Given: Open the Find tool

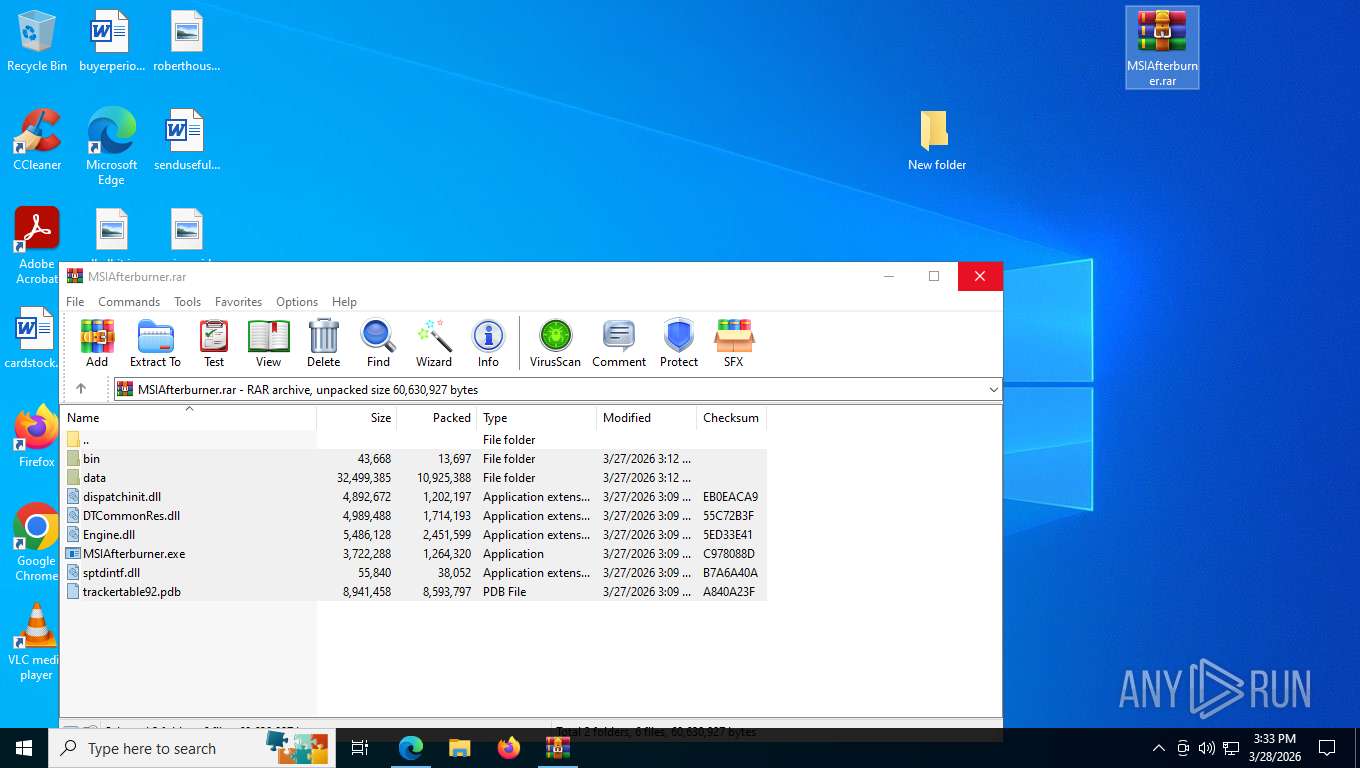Looking at the screenshot, I should point(378,343).
